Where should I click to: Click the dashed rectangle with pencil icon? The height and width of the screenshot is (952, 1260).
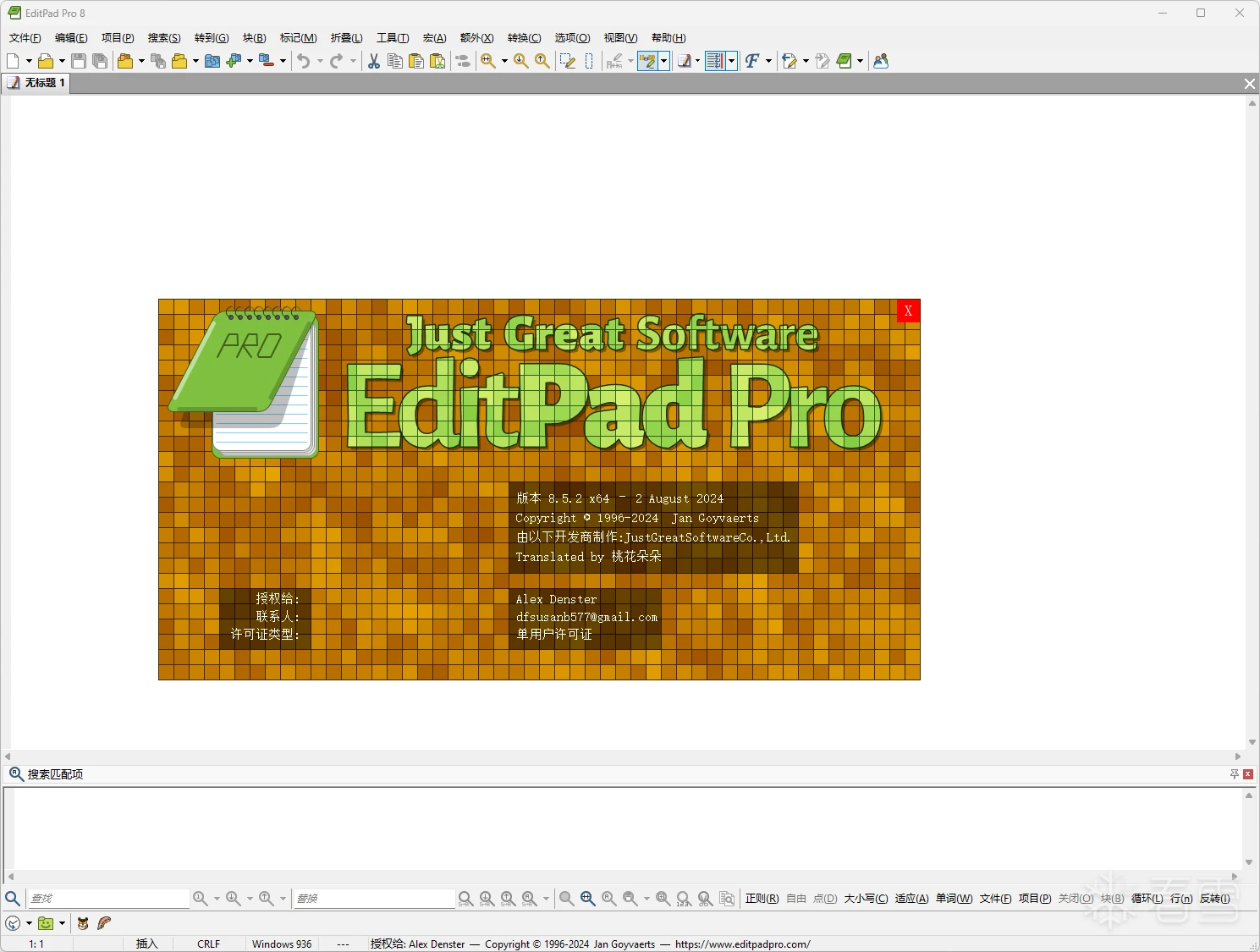568,61
